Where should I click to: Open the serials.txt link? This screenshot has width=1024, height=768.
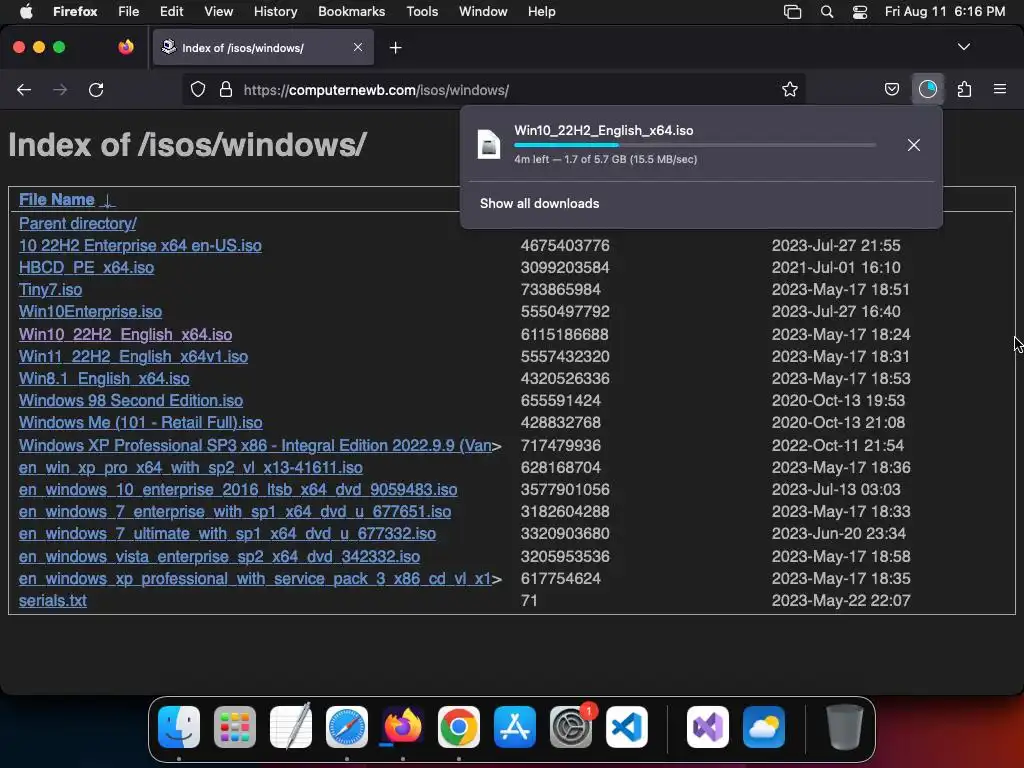pyautogui.click(x=52, y=600)
